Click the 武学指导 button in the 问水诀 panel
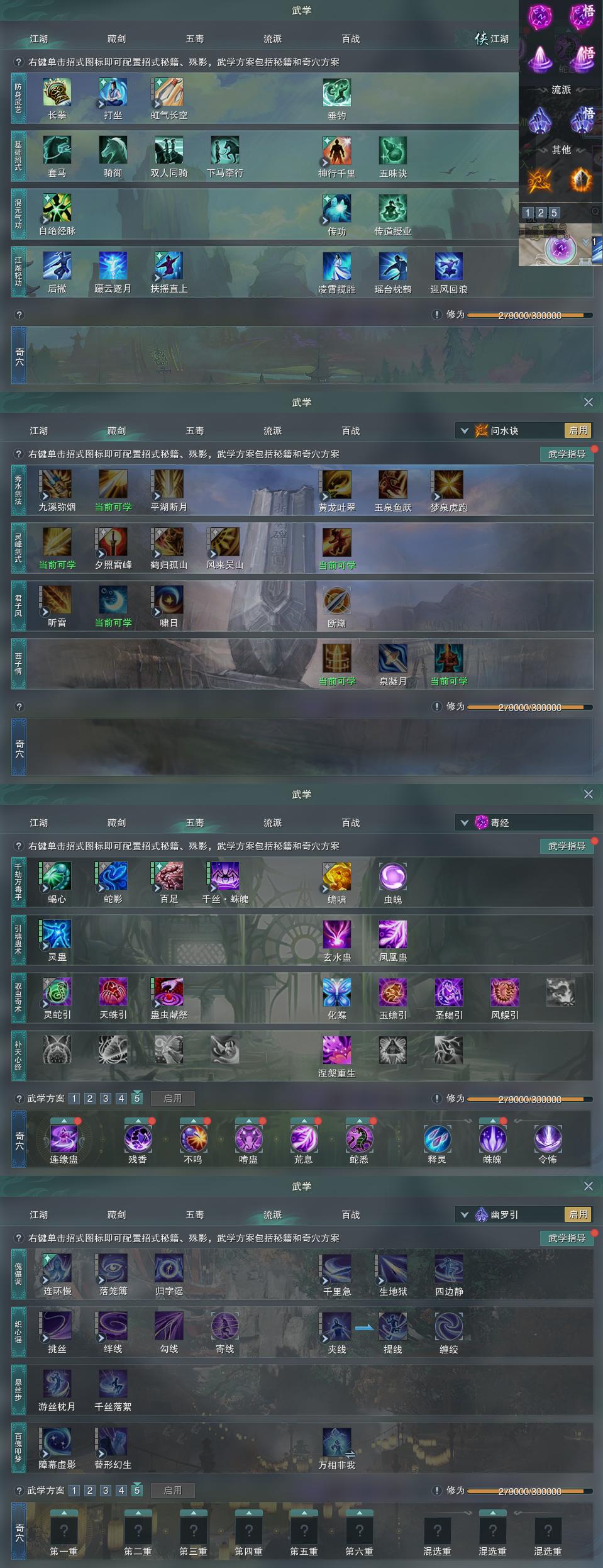Viewport: 603px width, 1568px height. [567, 454]
